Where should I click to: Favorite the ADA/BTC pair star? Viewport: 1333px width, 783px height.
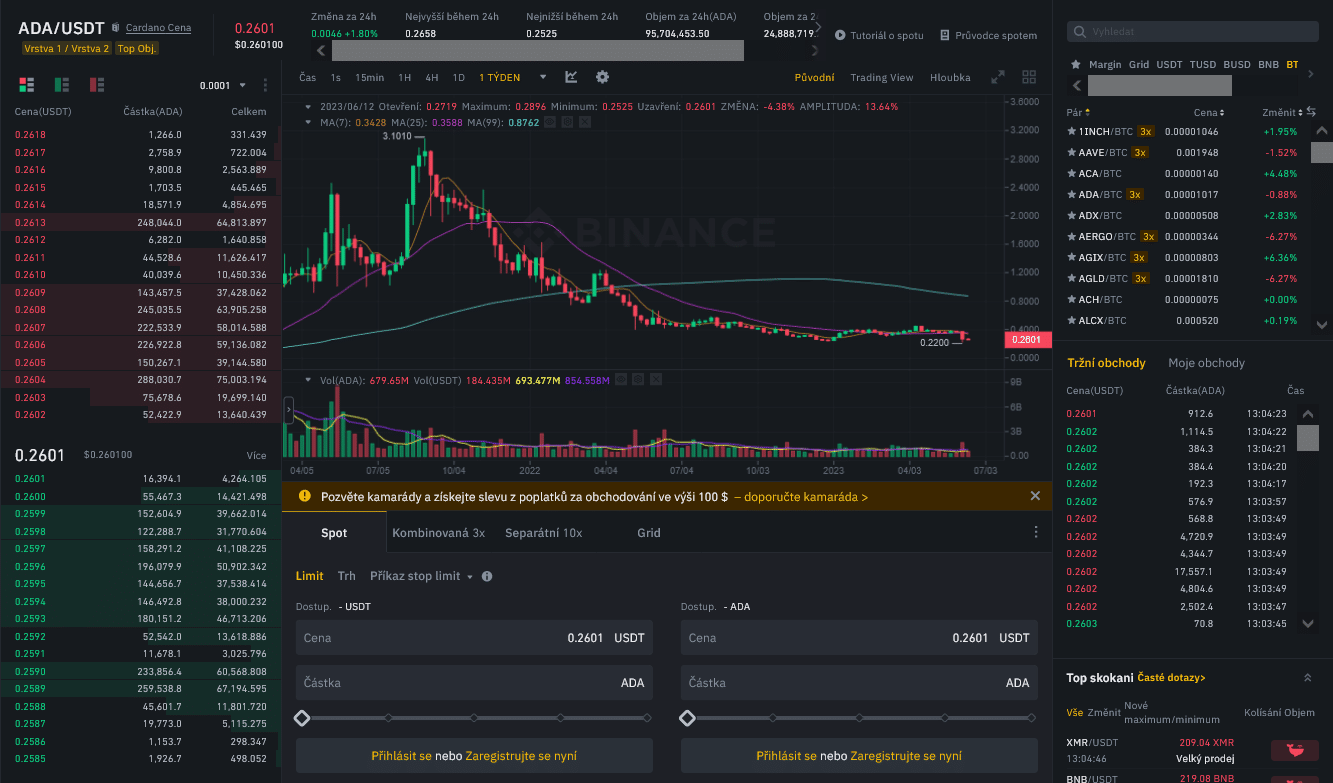coord(1072,194)
